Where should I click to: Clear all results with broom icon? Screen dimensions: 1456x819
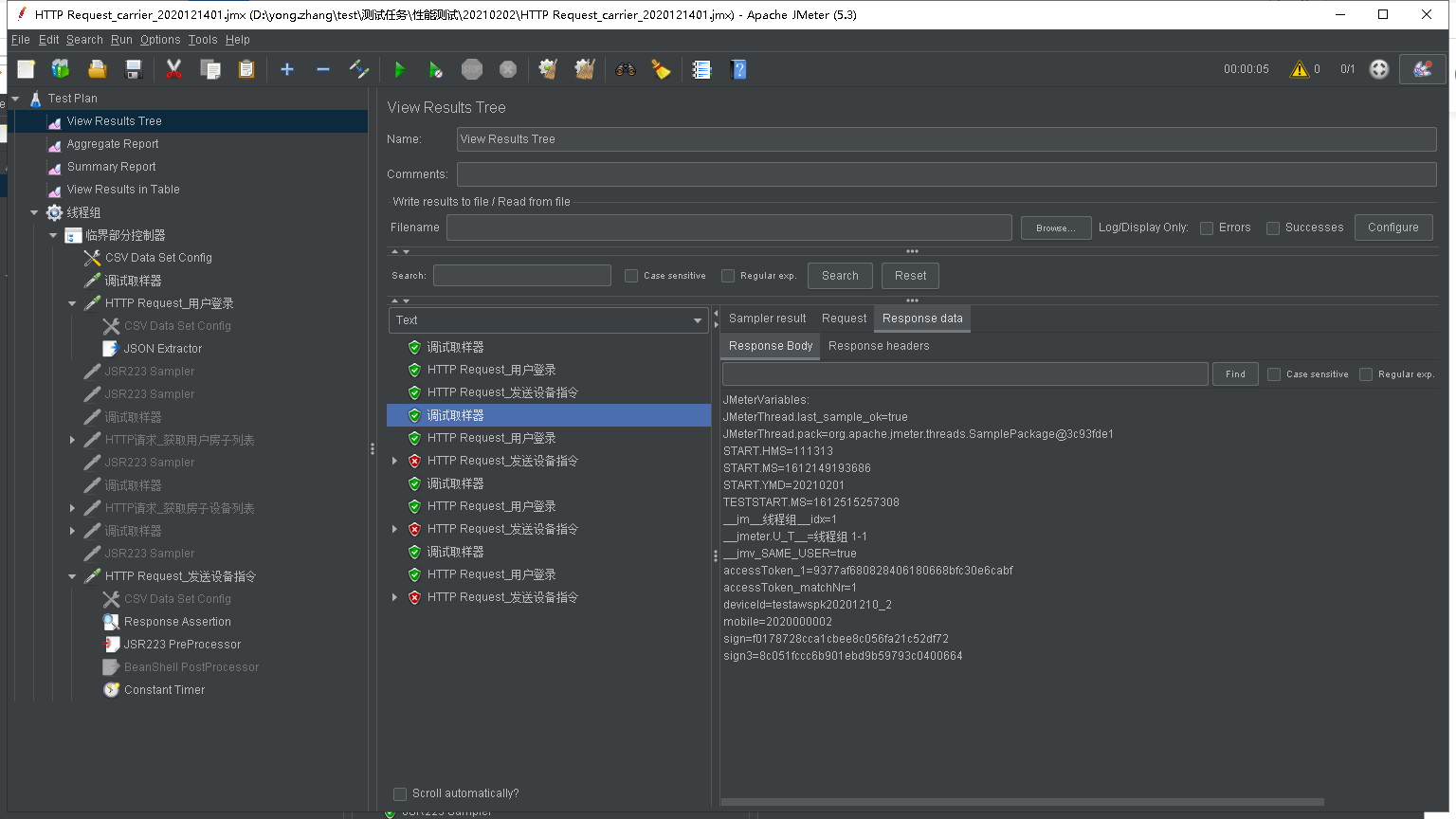[661, 68]
